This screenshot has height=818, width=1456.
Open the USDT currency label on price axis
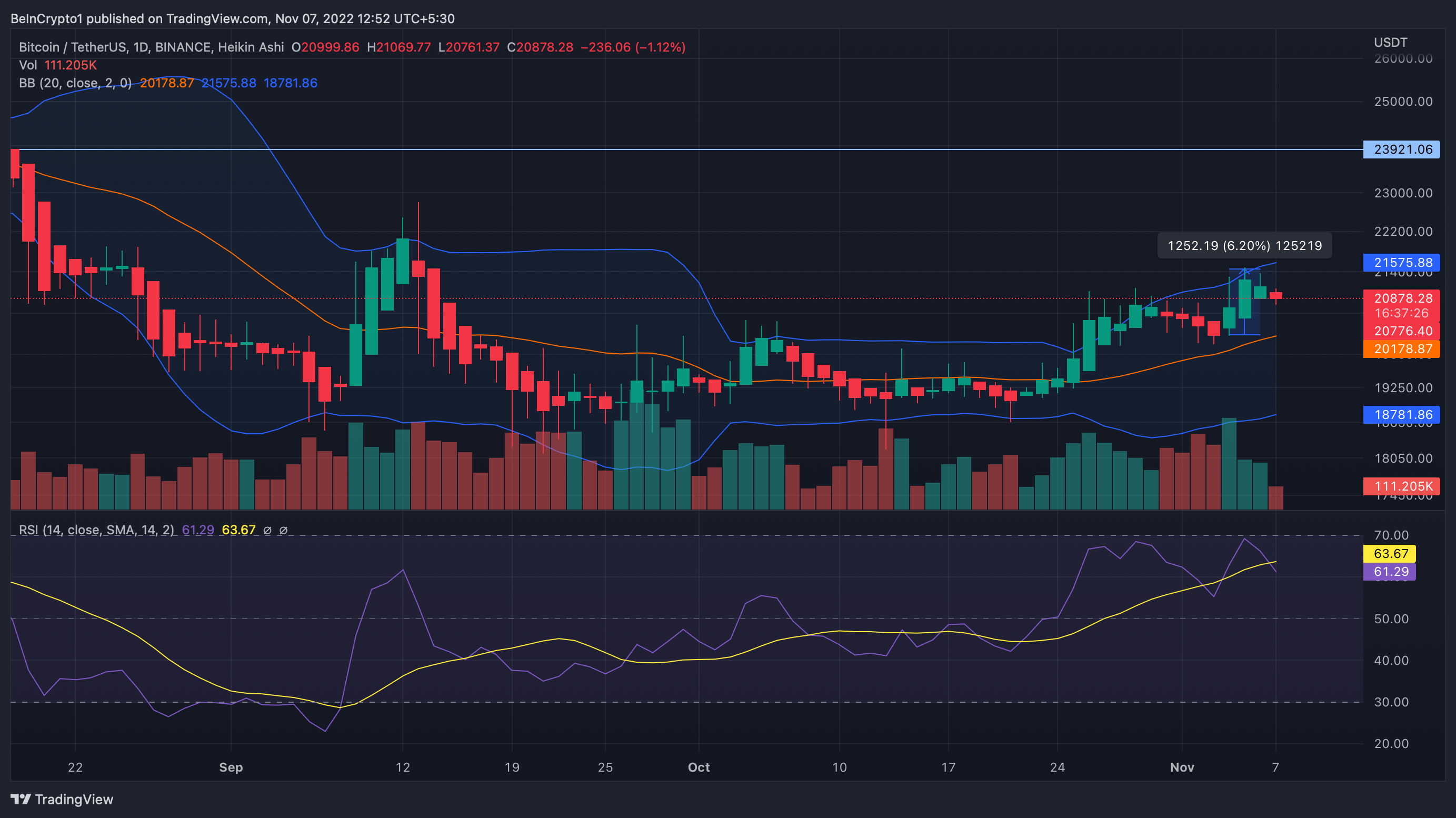click(1390, 43)
